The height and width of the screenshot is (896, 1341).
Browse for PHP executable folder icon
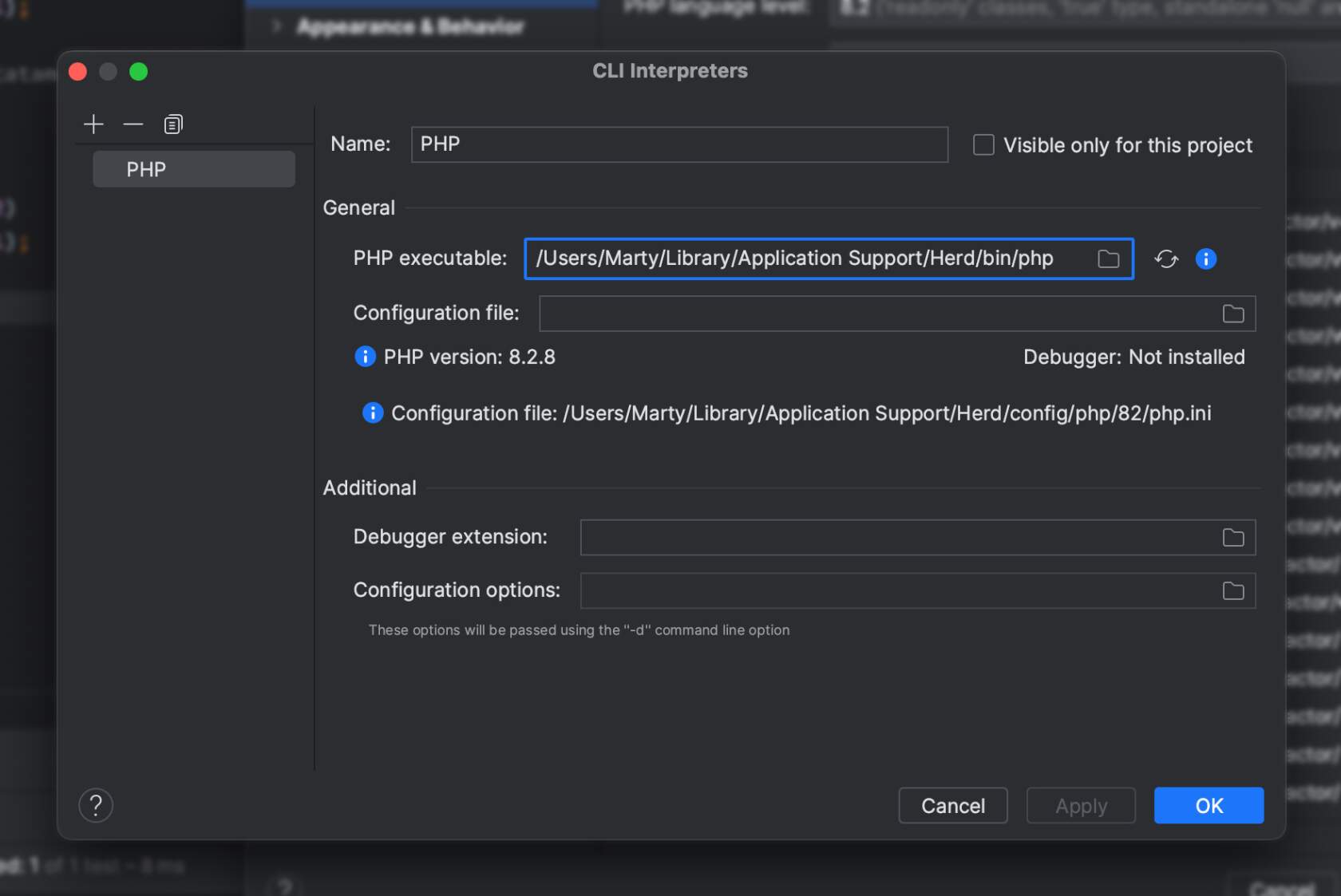click(x=1108, y=259)
